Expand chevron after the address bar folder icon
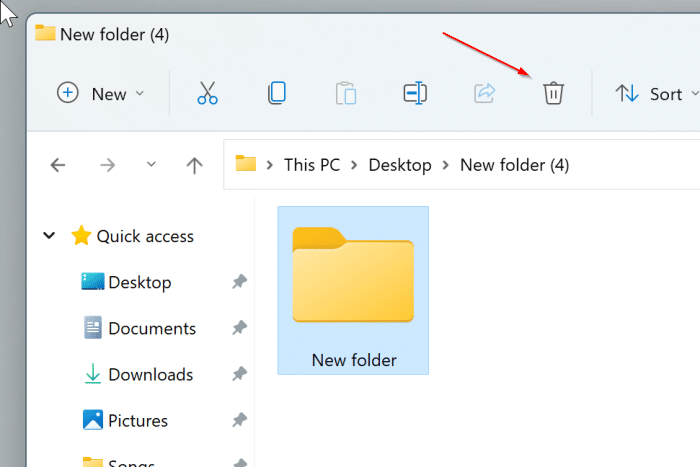700x467 pixels. pos(270,165)
